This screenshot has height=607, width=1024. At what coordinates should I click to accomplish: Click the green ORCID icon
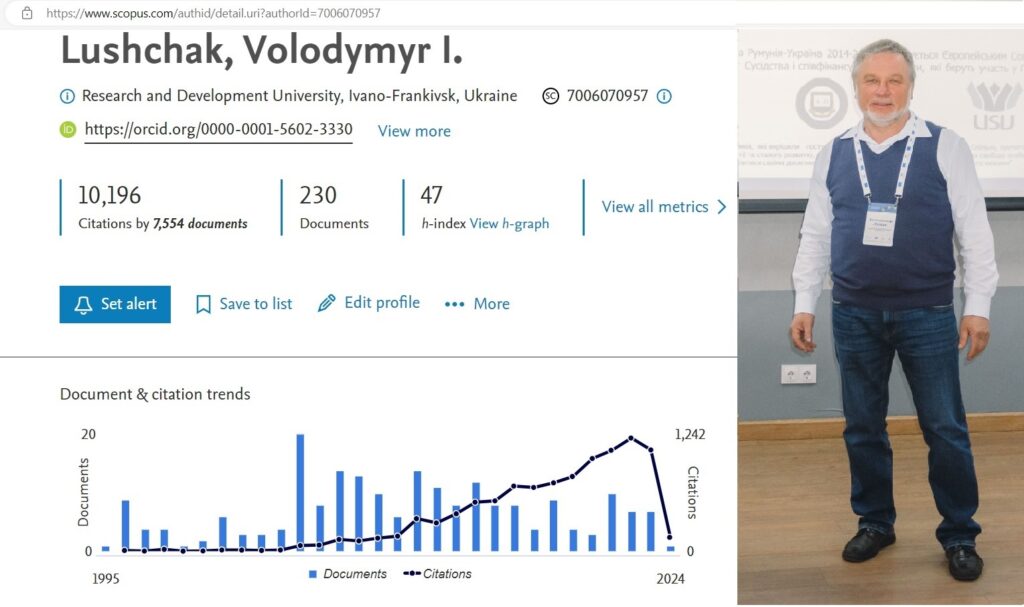point(68,130)
